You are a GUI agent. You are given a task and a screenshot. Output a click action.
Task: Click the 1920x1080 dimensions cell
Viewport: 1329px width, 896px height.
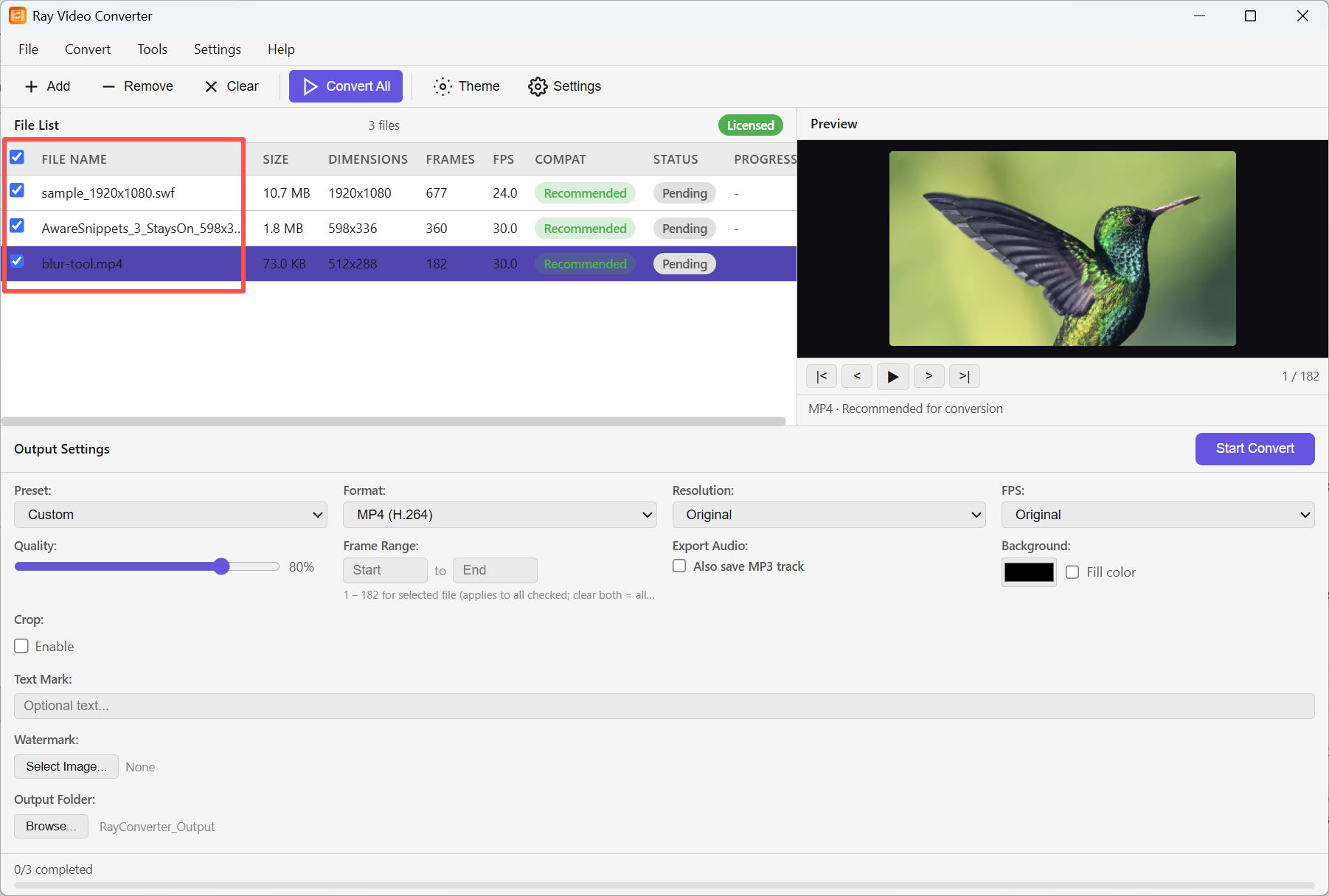coord(360,193)
